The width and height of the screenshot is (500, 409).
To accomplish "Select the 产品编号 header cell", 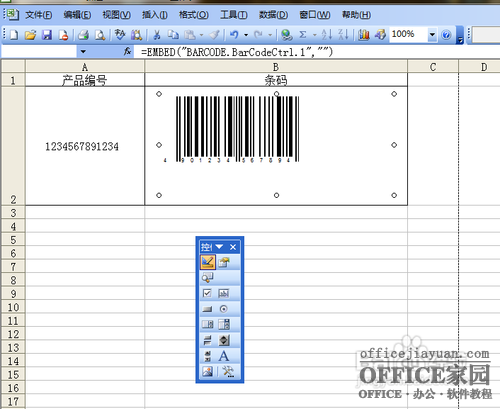I will click(85, 80).
